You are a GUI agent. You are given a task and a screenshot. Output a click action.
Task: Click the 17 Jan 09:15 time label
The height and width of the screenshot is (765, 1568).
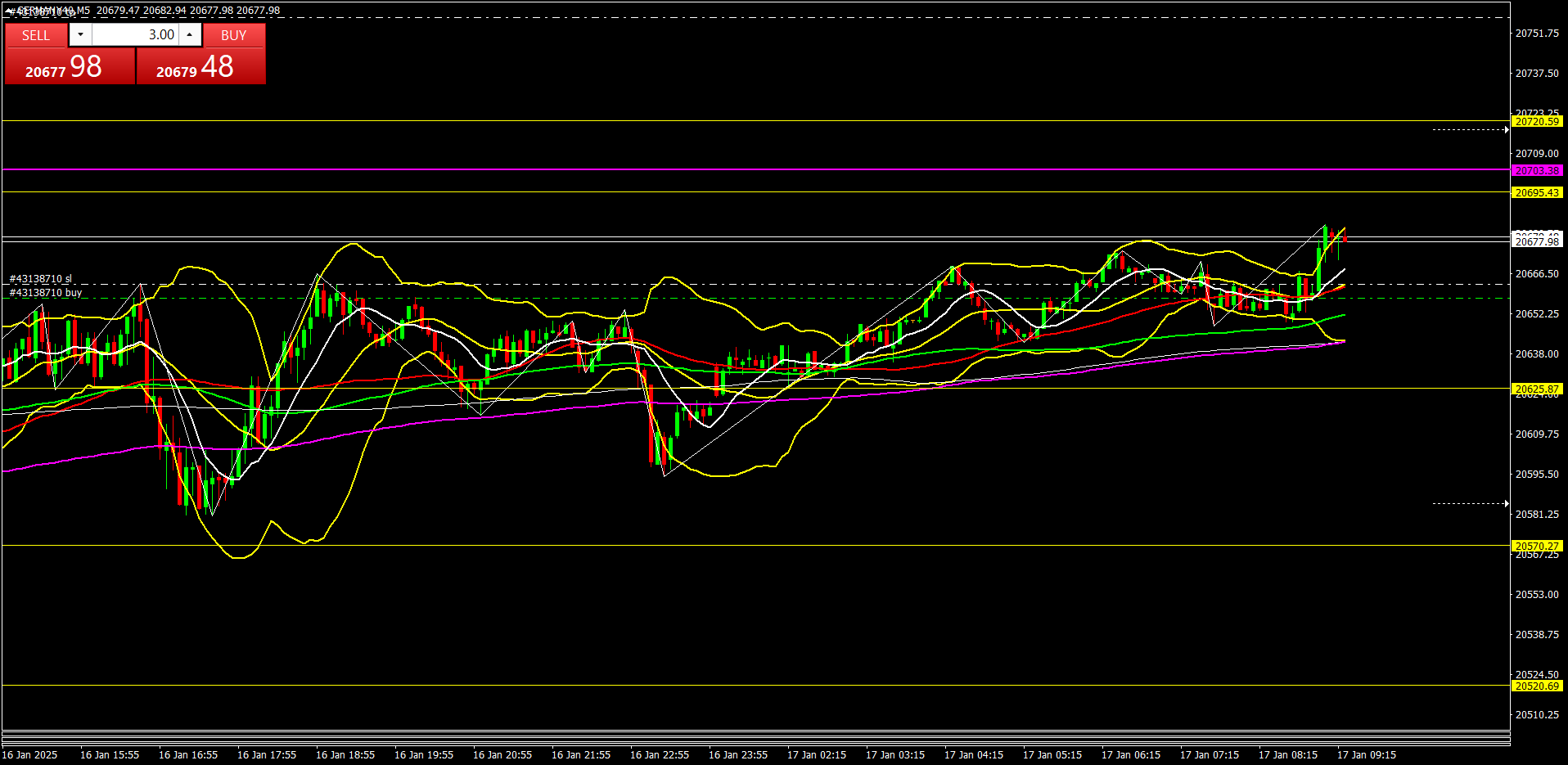point(1366,755)
